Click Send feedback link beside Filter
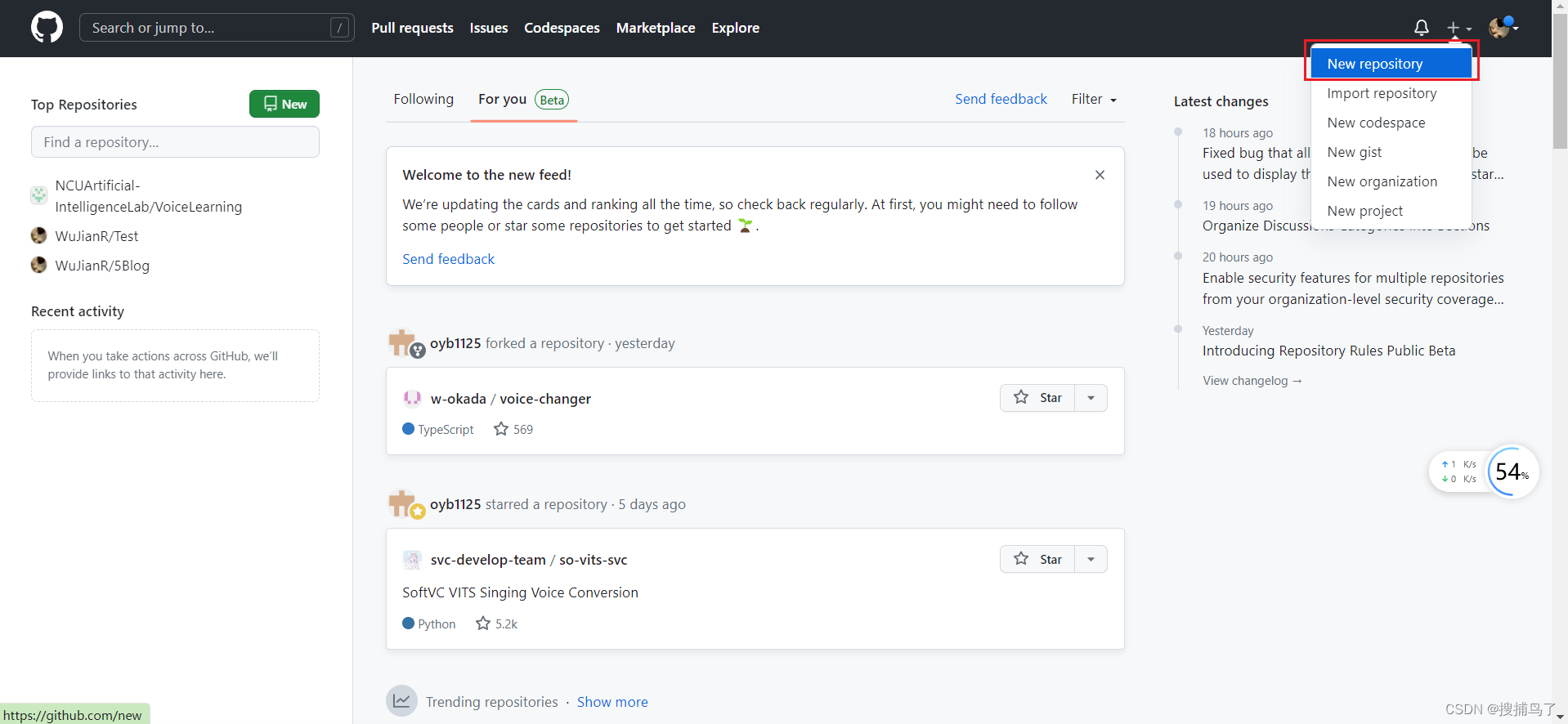Image resolution: width=1568 pixels, height=724 pixels. pos(1001,99)
